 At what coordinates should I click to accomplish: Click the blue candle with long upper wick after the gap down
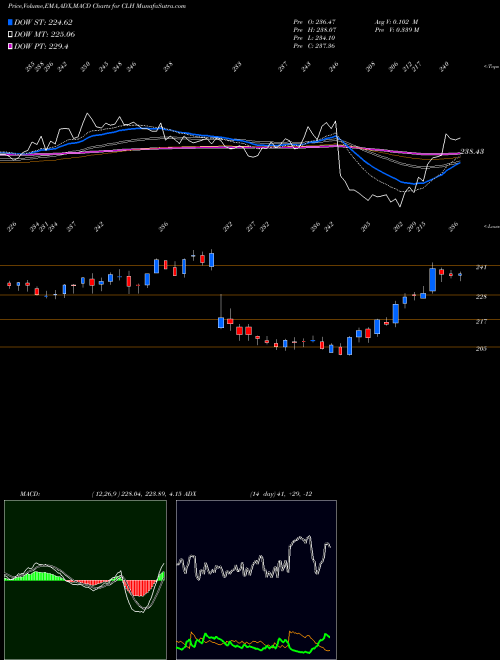(221, 322)
